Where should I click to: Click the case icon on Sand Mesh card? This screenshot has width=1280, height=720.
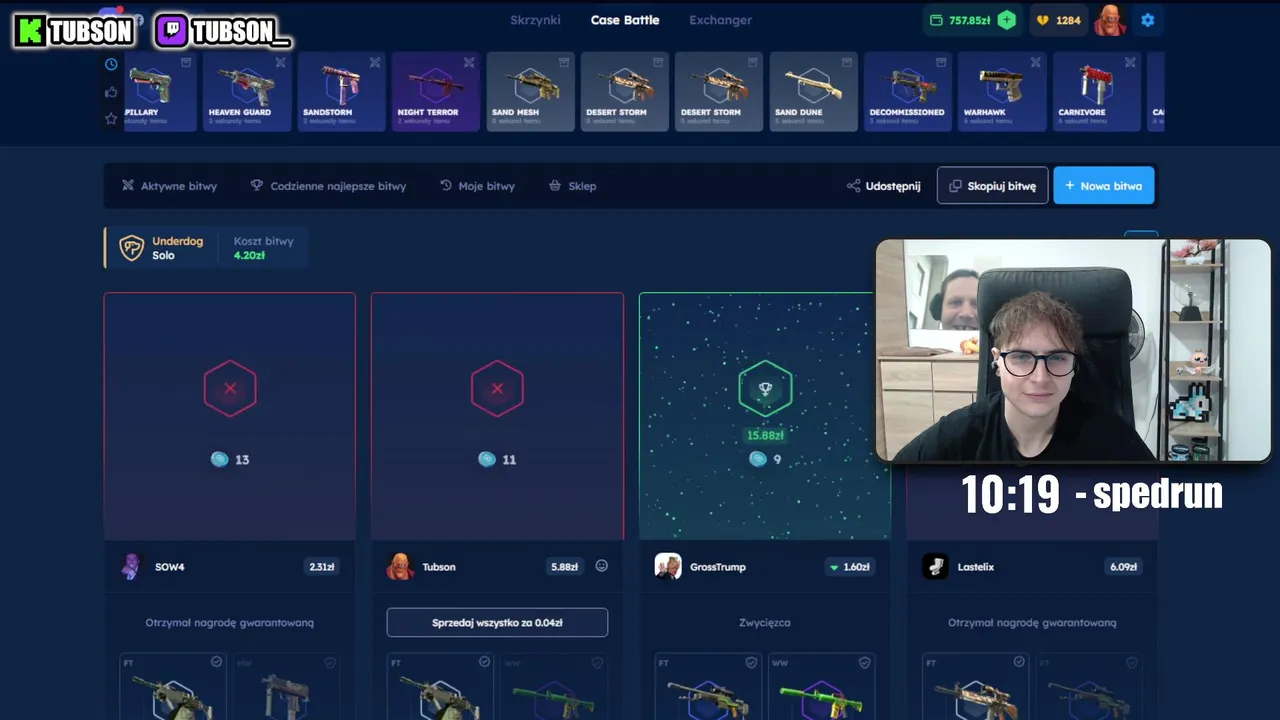[564, 62]
